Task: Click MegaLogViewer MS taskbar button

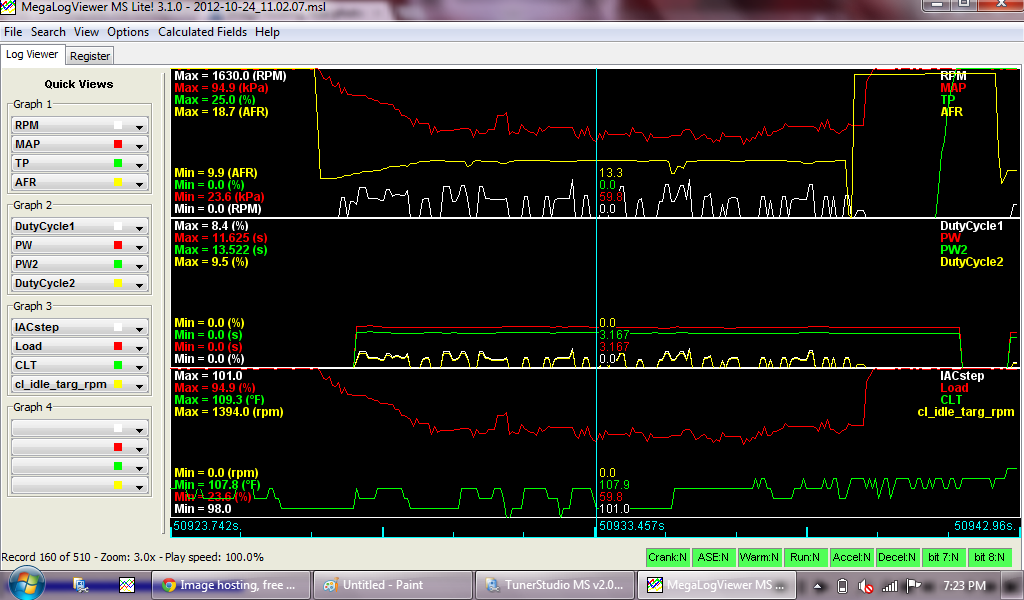Action: click(716, 585)
